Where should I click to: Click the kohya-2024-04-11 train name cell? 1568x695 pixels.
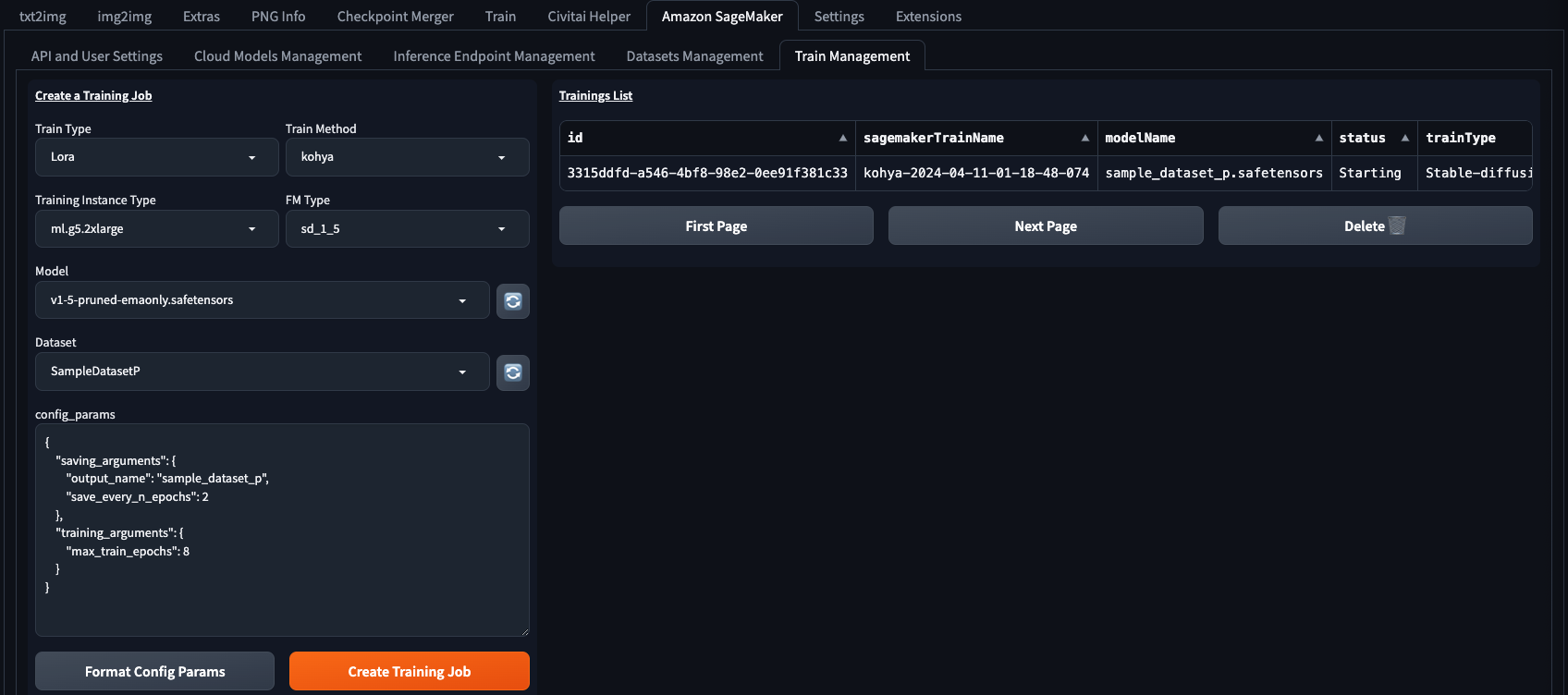[976, 173]
